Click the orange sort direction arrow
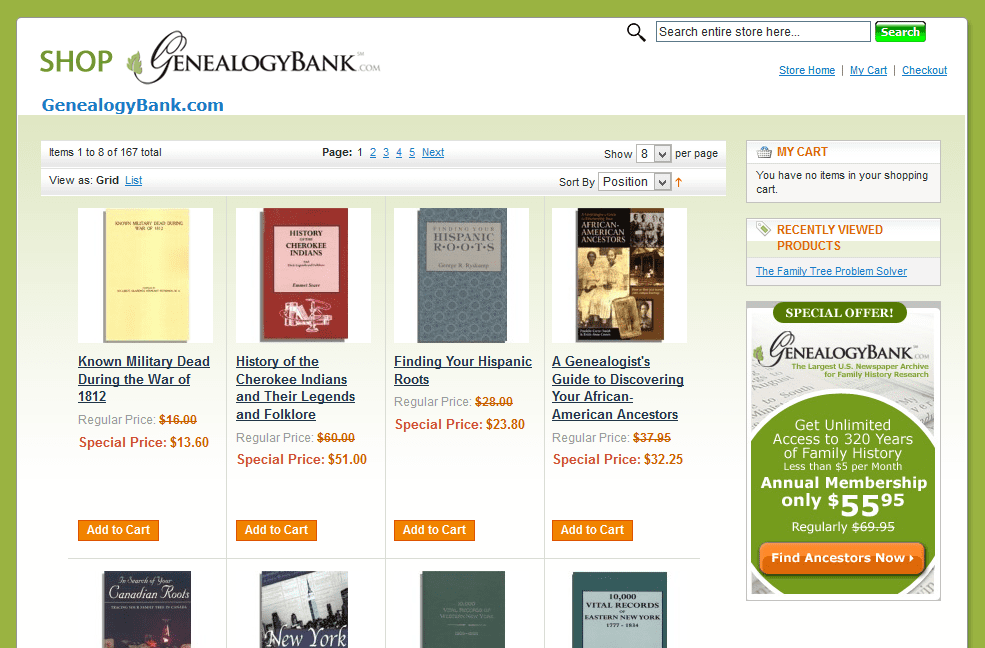The width and height of the screenshot is (985, 648). click(x=678, y=182)
